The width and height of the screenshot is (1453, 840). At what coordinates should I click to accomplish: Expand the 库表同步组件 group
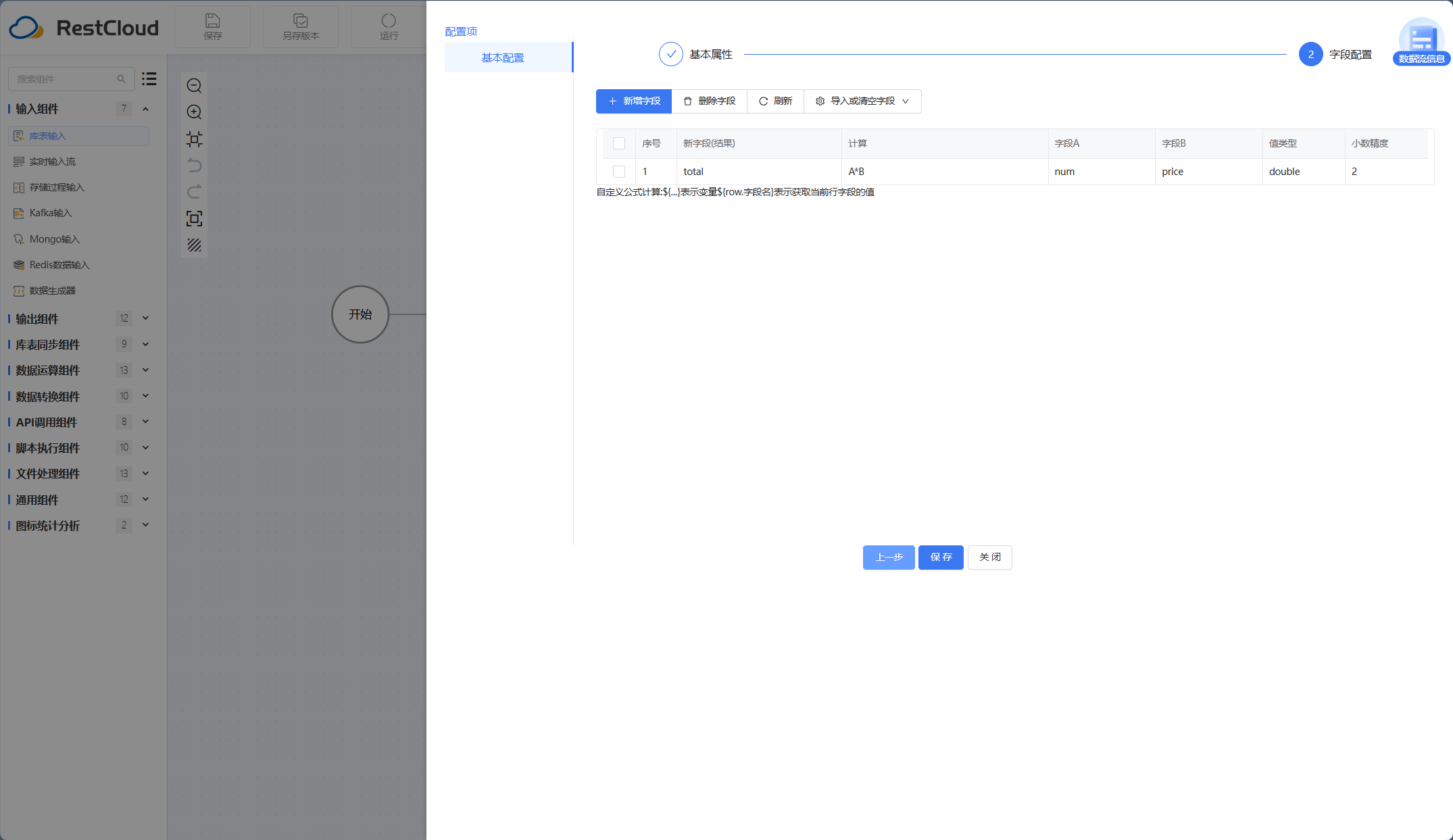145,344
